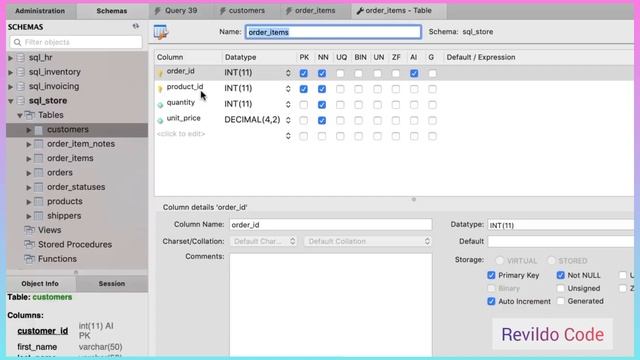Viewport: 640px width, 360px height.
Task: Collapse the Tables node
Action: (20, 116)
